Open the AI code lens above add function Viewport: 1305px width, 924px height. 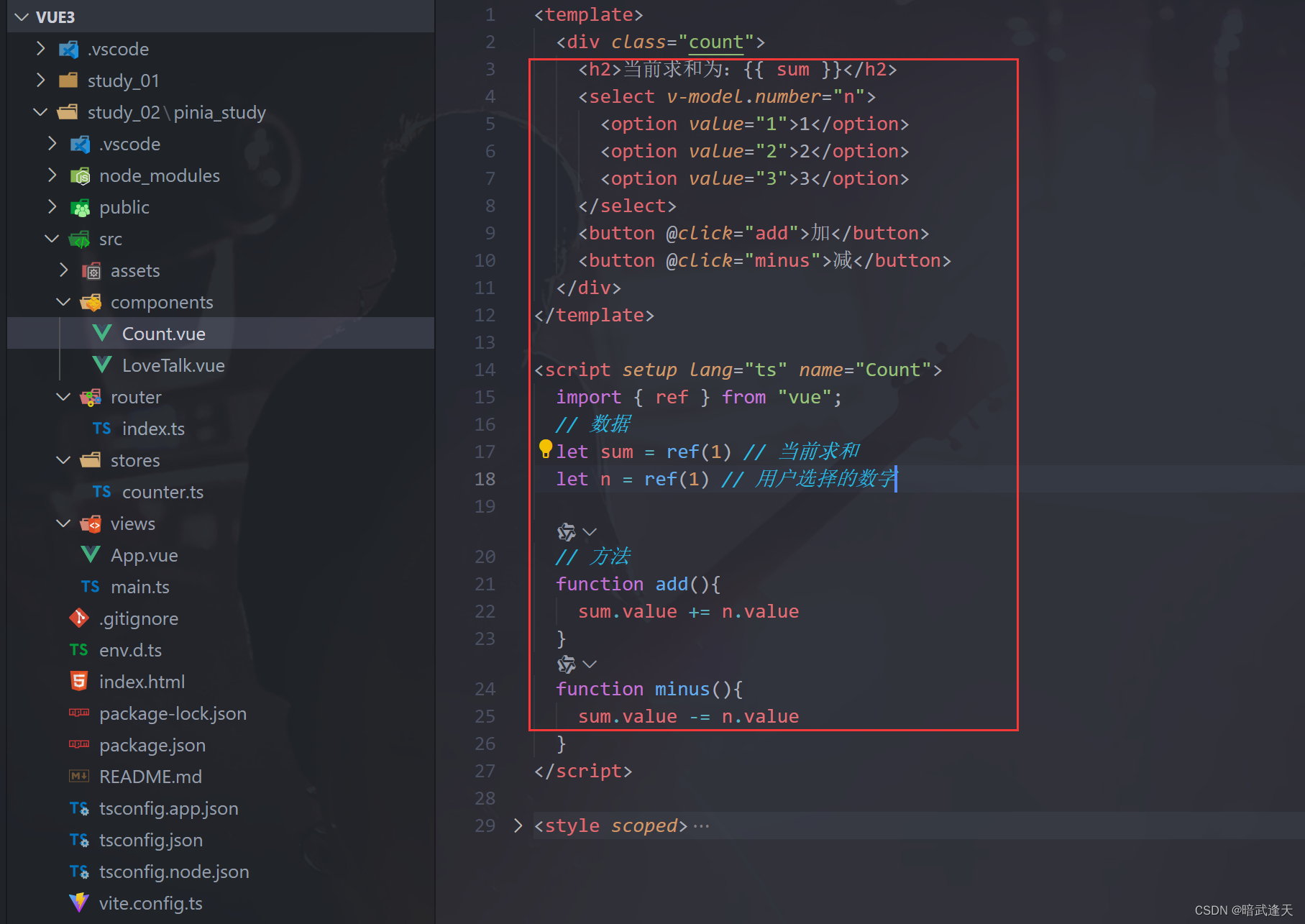tap(567, 531)
